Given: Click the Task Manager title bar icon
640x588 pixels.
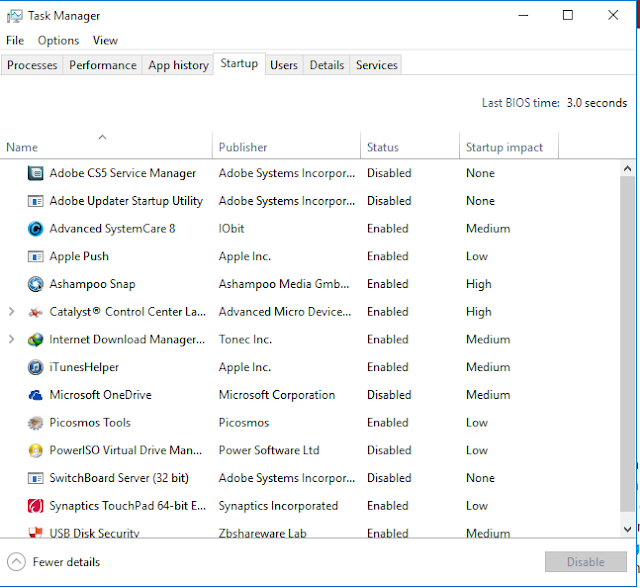Looking at the screenshot, I should coord(15,16).
